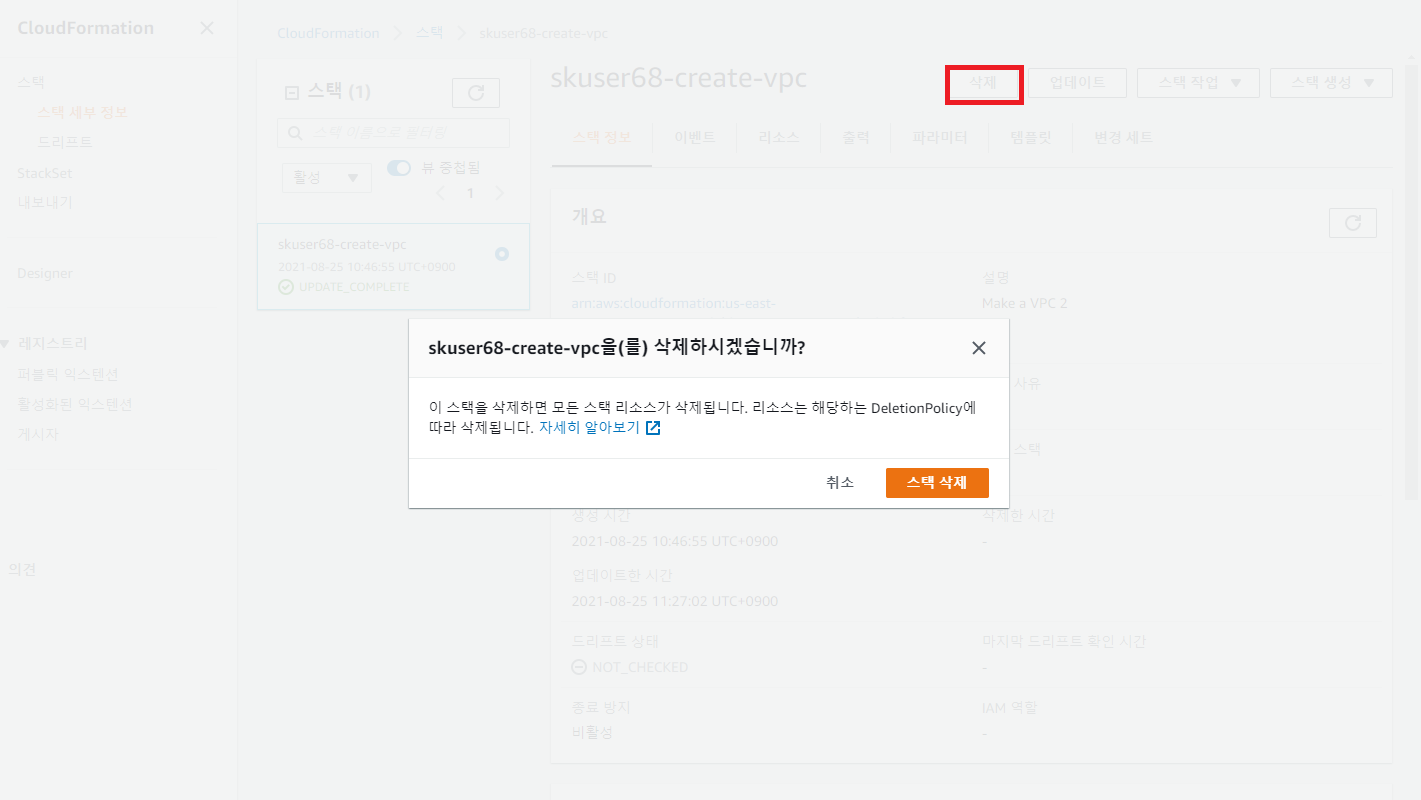Click 스택 in the breadcrumb
Viewport: 1421px width, 800px height.
(x=430, y=34)
